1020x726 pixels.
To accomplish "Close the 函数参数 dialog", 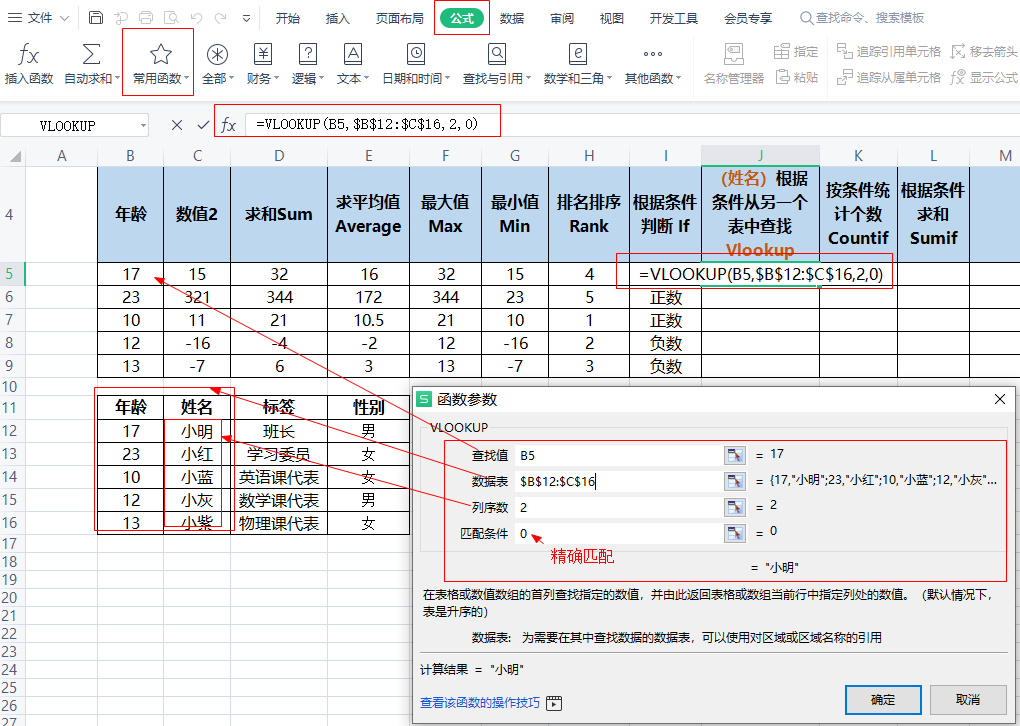I will pyautogui.click(x=1000, y=399).
